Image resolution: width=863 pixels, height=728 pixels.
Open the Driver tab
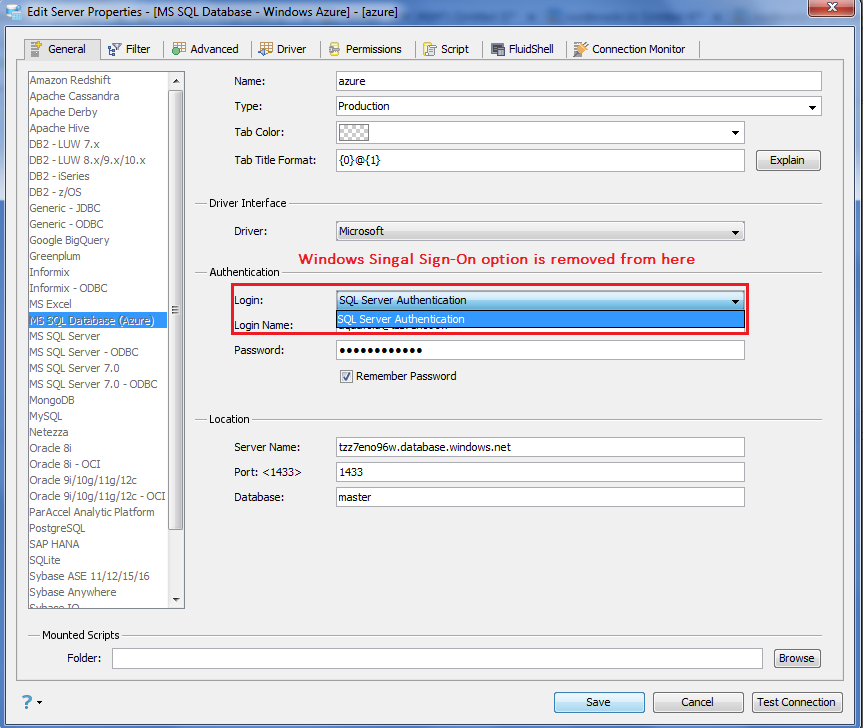tap(283, 49)
